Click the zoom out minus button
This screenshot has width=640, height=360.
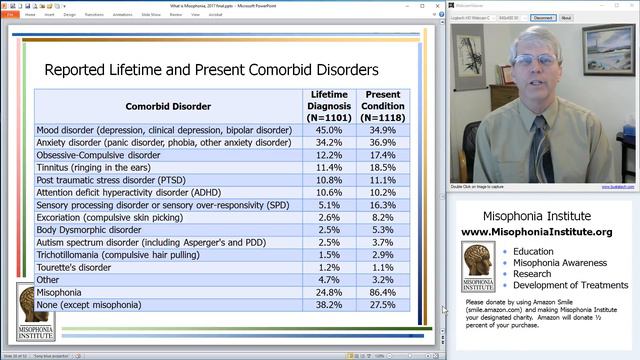[389, 356]
